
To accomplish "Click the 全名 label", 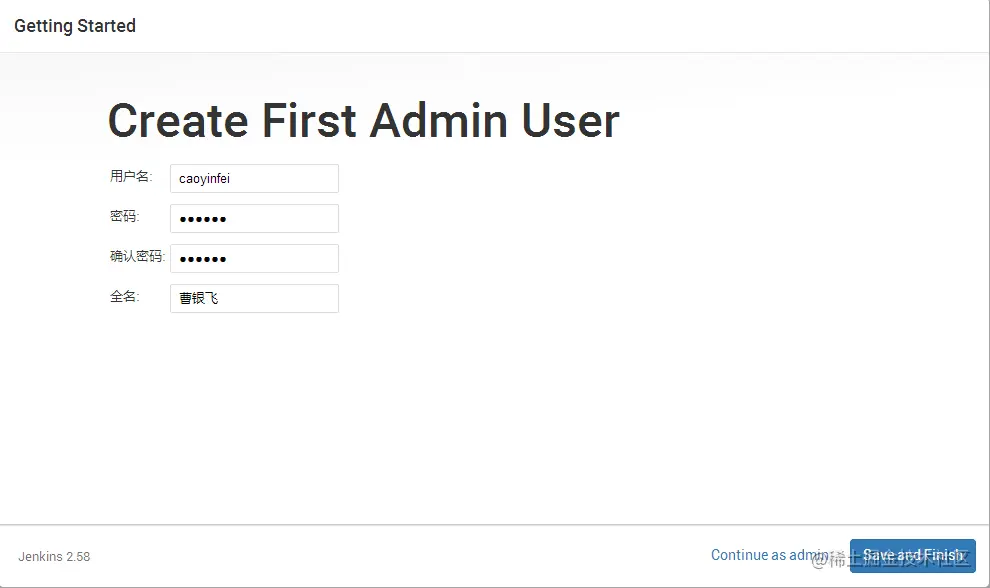I will tap(124, 296).
